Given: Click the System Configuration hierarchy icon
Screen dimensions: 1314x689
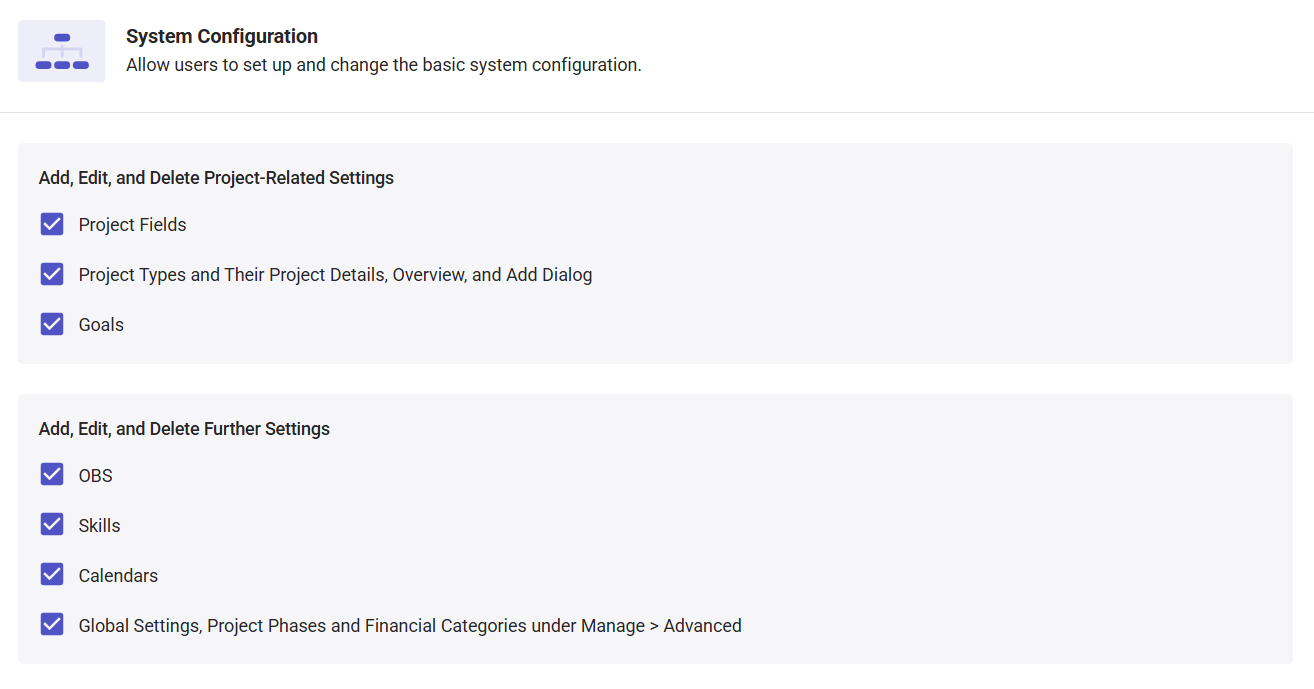Looking at the screenshot, I should (62, 51).
